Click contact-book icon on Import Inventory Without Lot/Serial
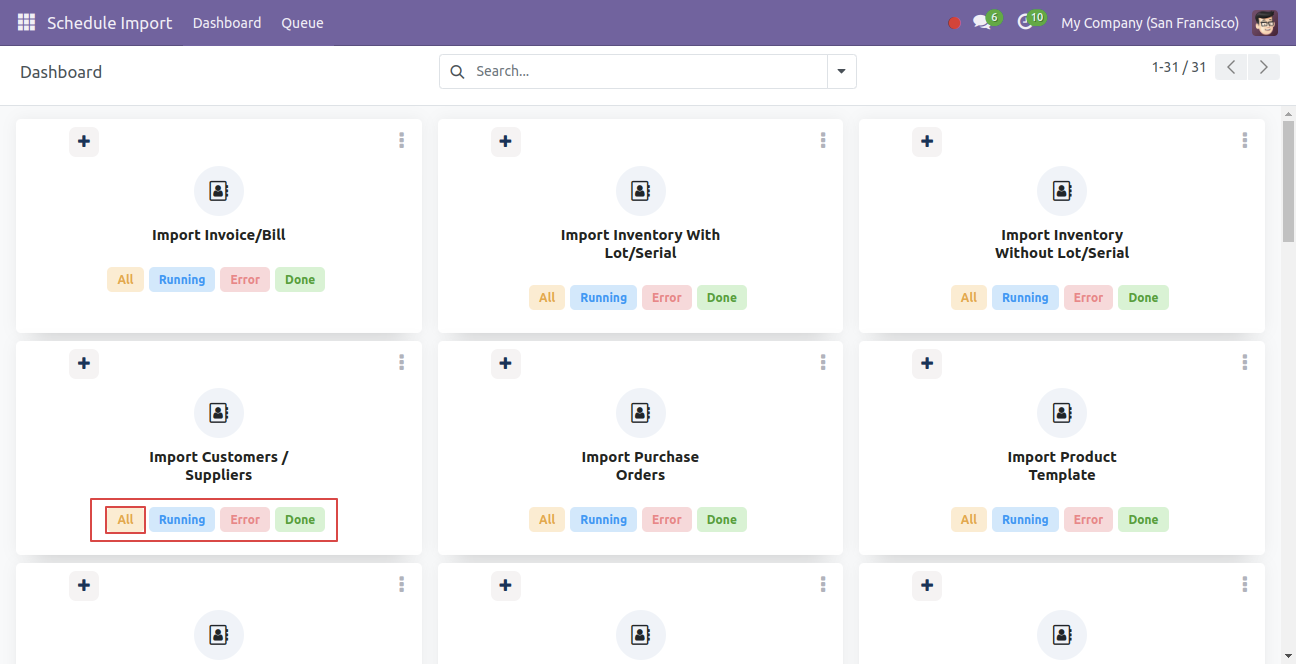This screenshot has width=1296, height=664. pyautogui.click(x=1062, y=191)
